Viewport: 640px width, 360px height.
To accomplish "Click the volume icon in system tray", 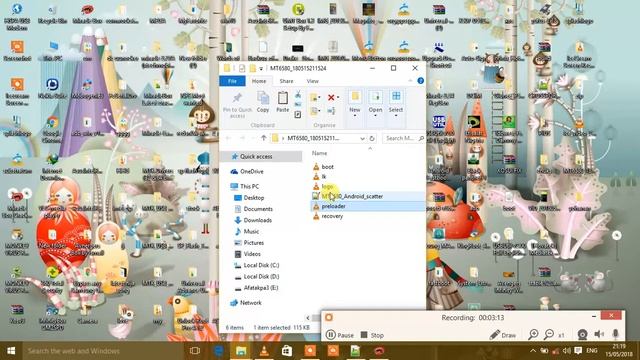I will click(x=567, y=351).
